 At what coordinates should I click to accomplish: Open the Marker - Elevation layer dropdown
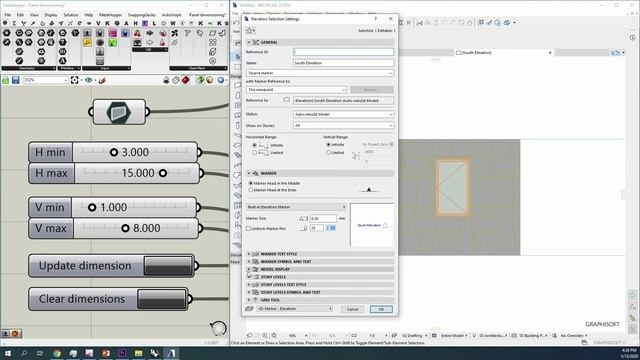[x=295, y=309]
